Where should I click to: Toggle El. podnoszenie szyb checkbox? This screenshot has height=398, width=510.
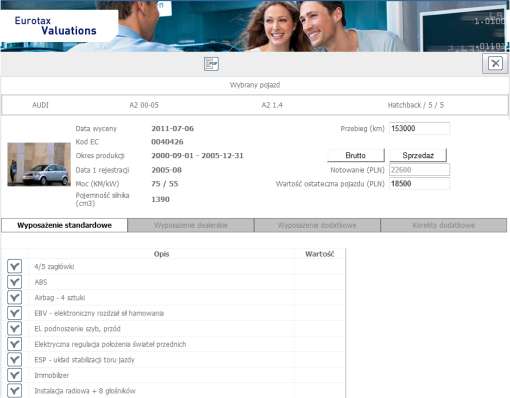coord(14,328)
